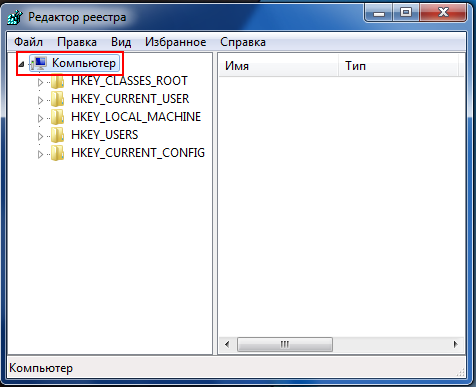Expand the HKEY_CLASSES_ROOT key
This screenshot has width=476, height=387.
tap(40, 82)
